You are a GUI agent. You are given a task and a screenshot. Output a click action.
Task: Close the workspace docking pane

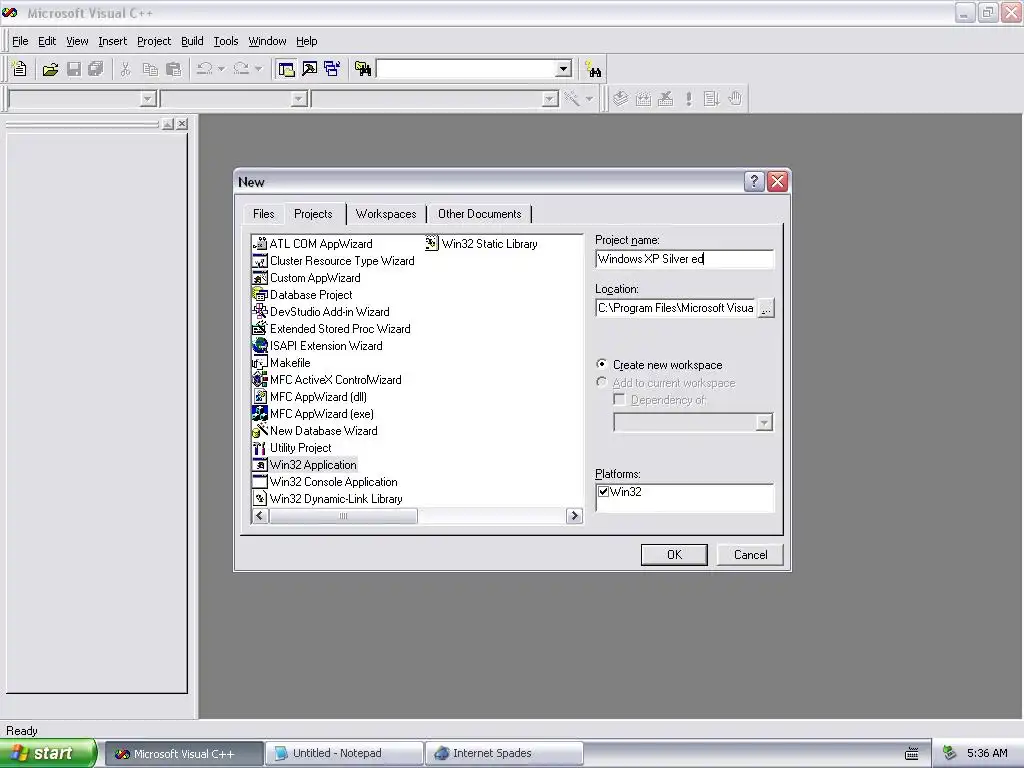[x=182, y=123]
